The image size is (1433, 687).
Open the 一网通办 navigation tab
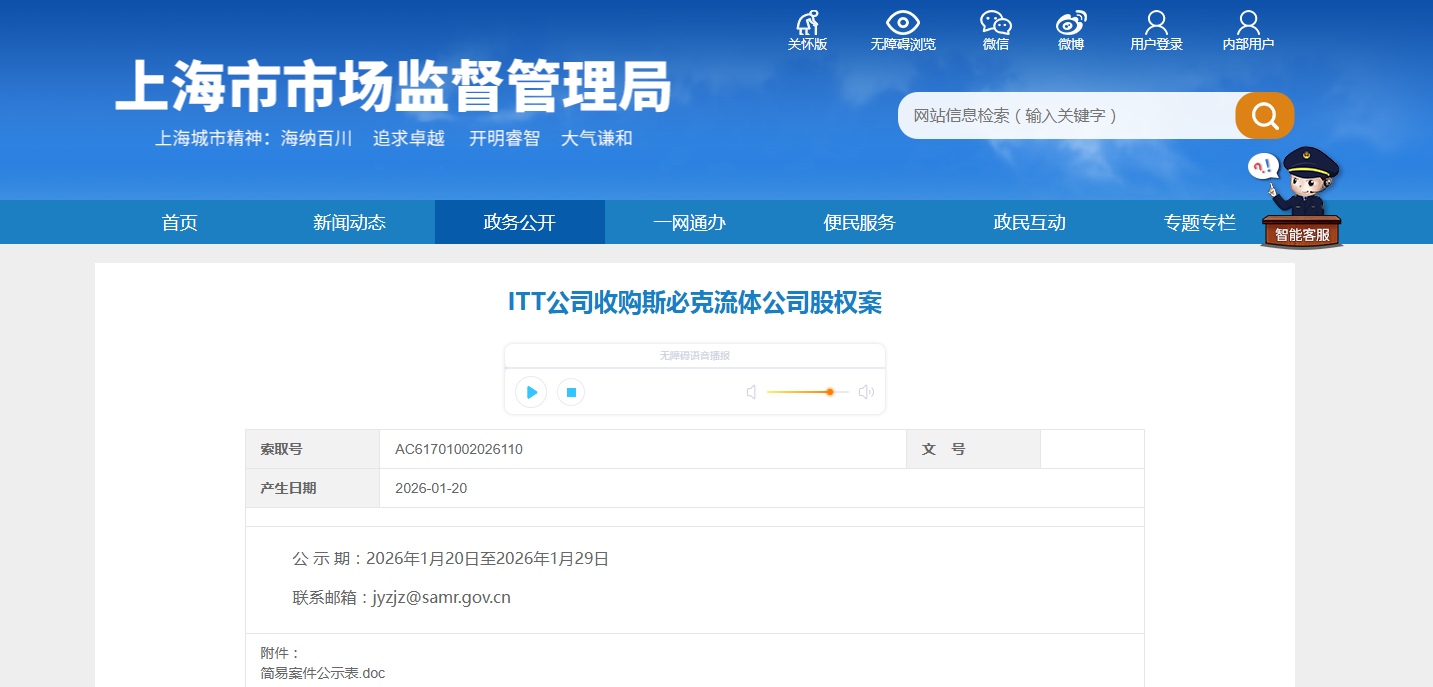690,222
